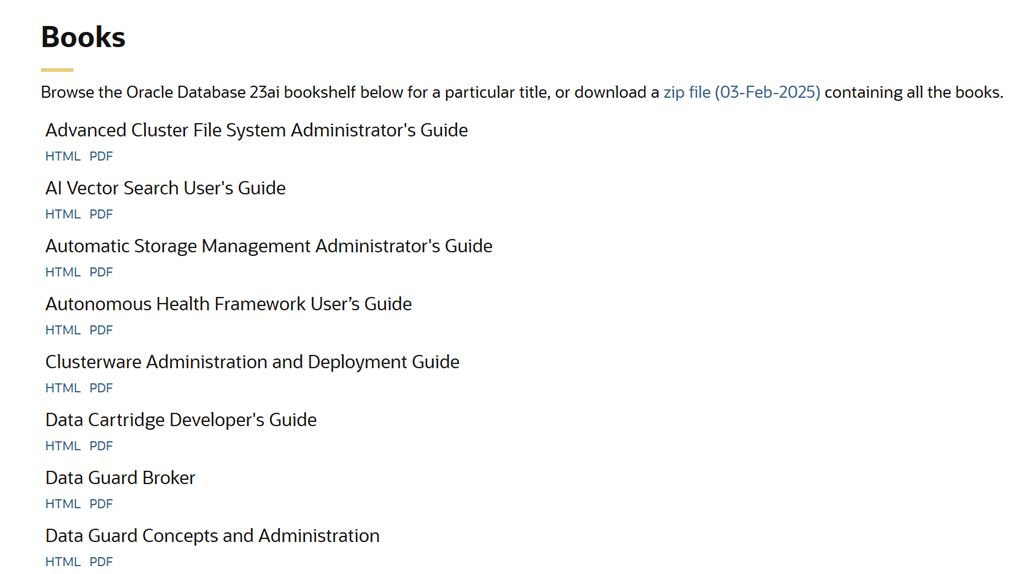Open HTML for Advanced Cluster File System guide
This screenshot has width=1024, height=574.
coord(63,156)
